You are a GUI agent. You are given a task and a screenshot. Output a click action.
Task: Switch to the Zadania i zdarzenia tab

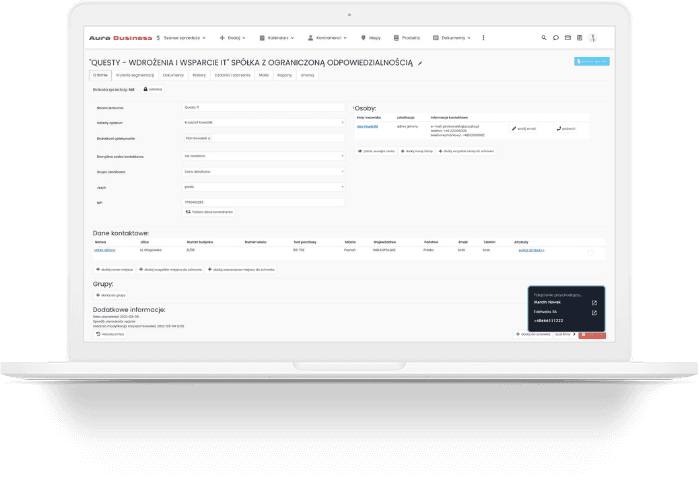[x=233, y=75]
